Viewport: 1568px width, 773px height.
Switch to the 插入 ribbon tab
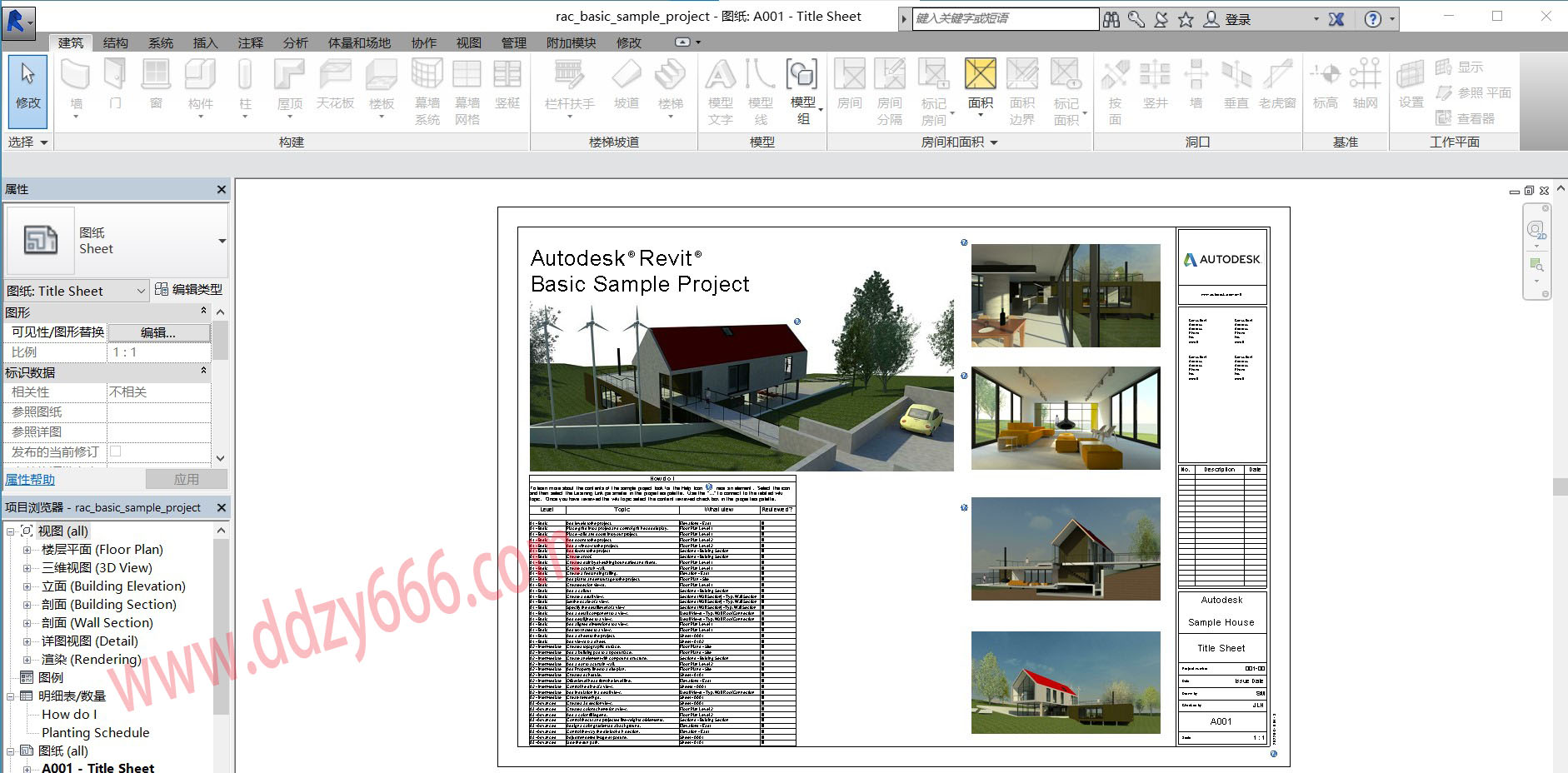click(205, 42)
